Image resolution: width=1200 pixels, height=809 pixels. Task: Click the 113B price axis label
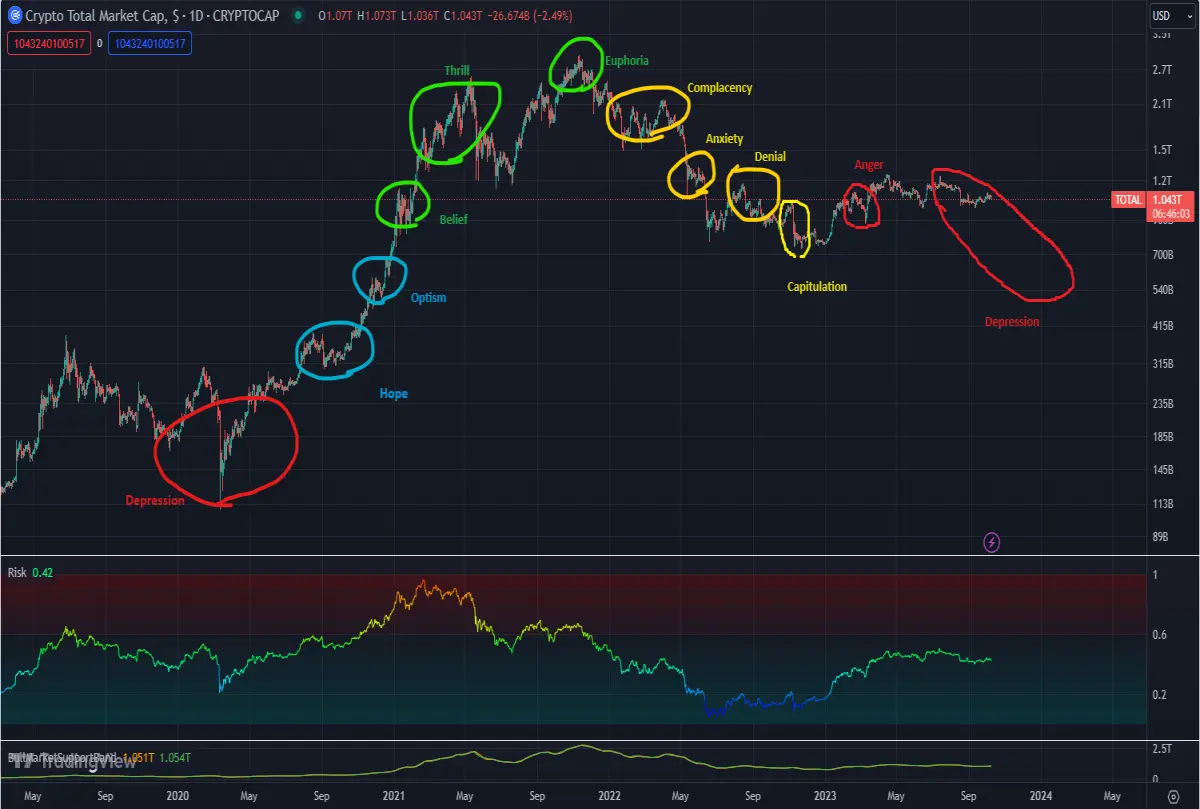click(1163, 503)
